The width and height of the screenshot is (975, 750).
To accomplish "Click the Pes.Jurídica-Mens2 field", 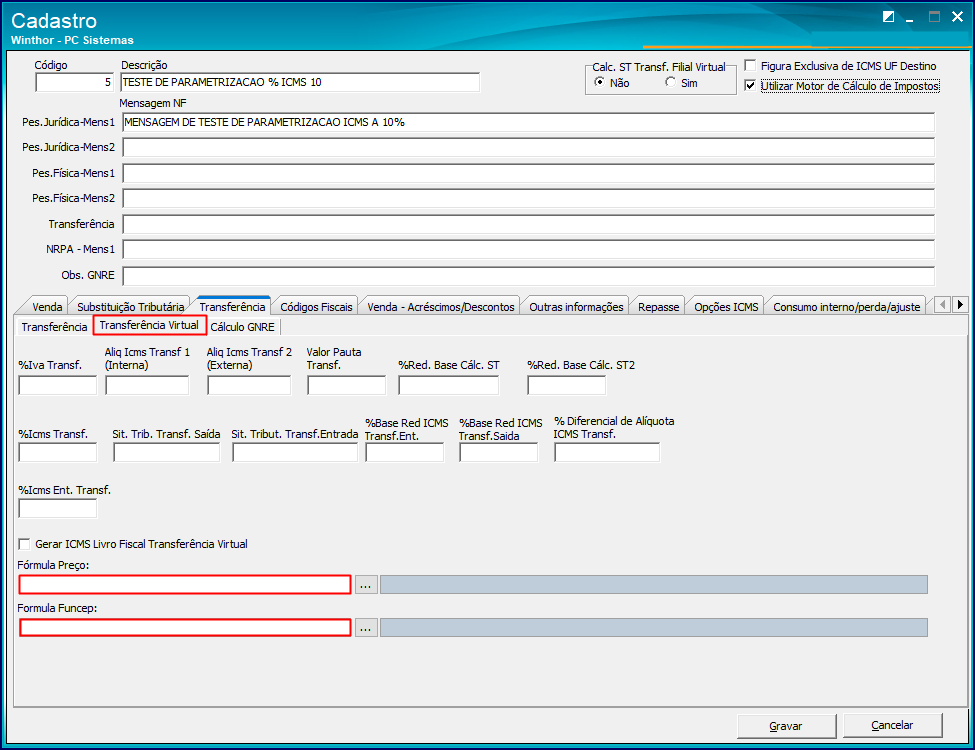I will pyautogui.click(x=529, y=147).
